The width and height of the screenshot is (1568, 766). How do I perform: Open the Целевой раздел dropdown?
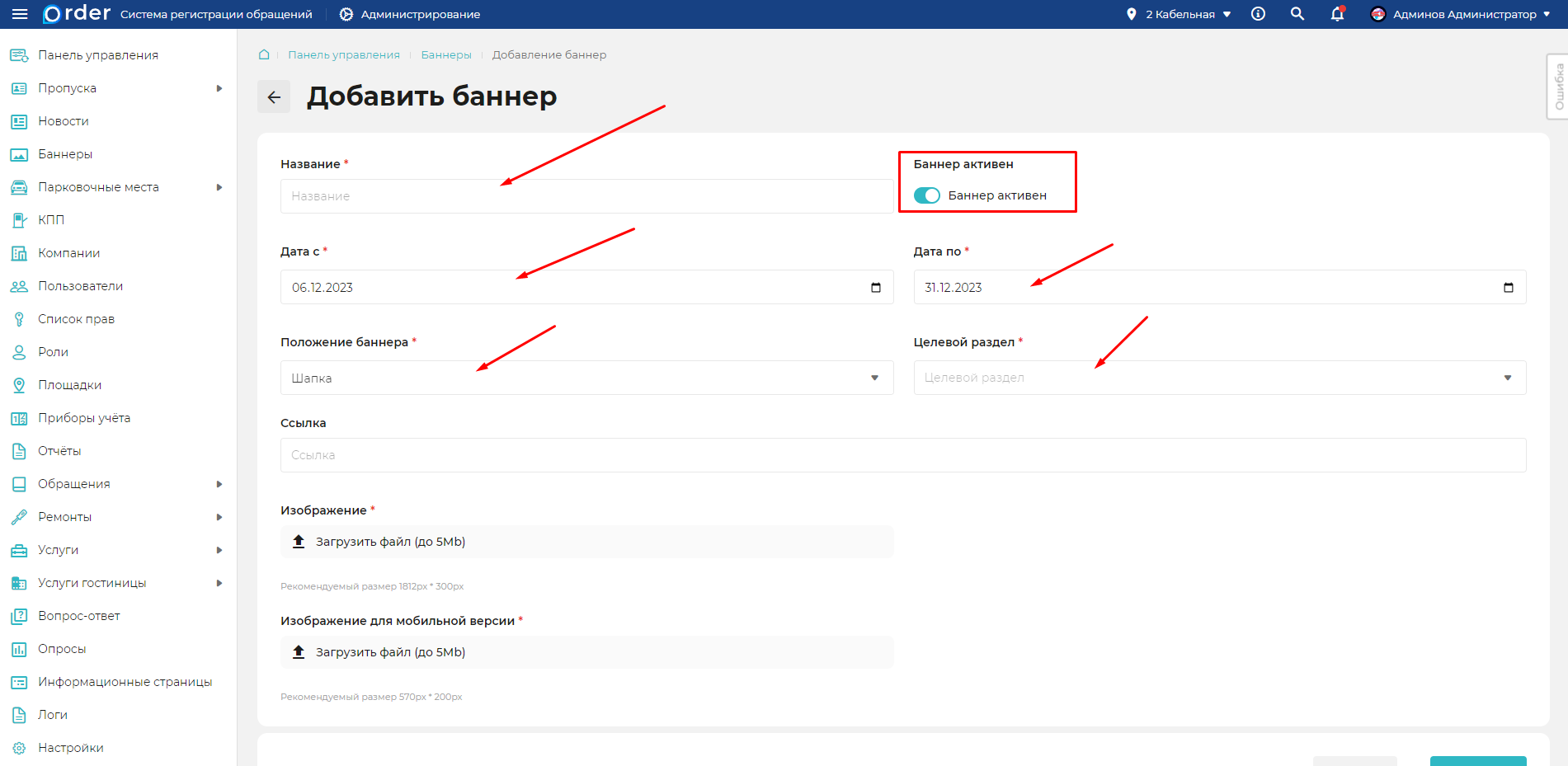coord(1219,378)
